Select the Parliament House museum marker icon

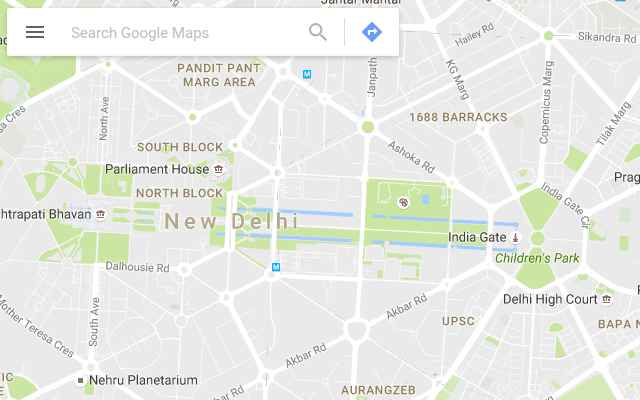coord(218,169)
